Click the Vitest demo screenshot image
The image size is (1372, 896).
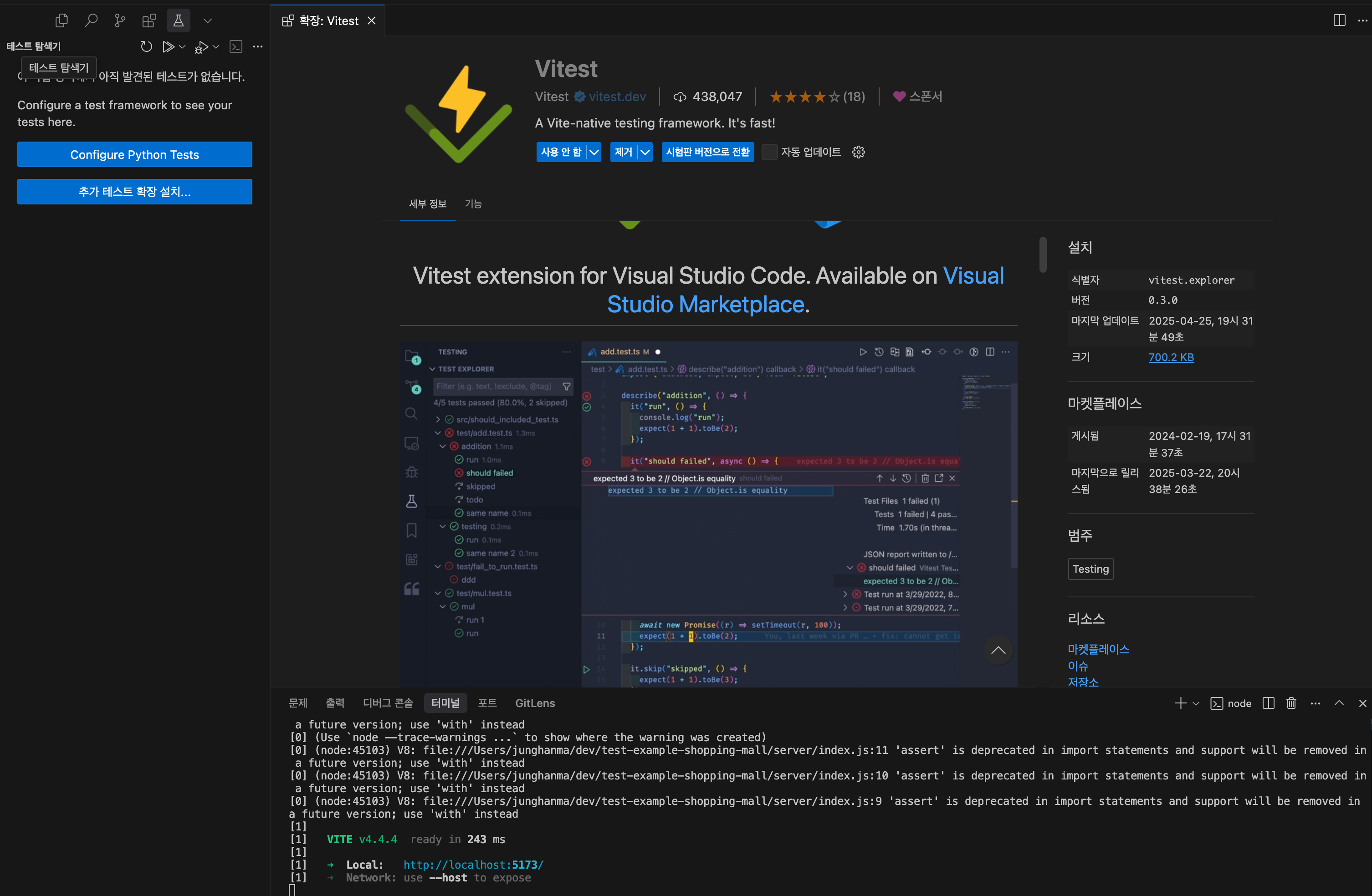(708, 514)
